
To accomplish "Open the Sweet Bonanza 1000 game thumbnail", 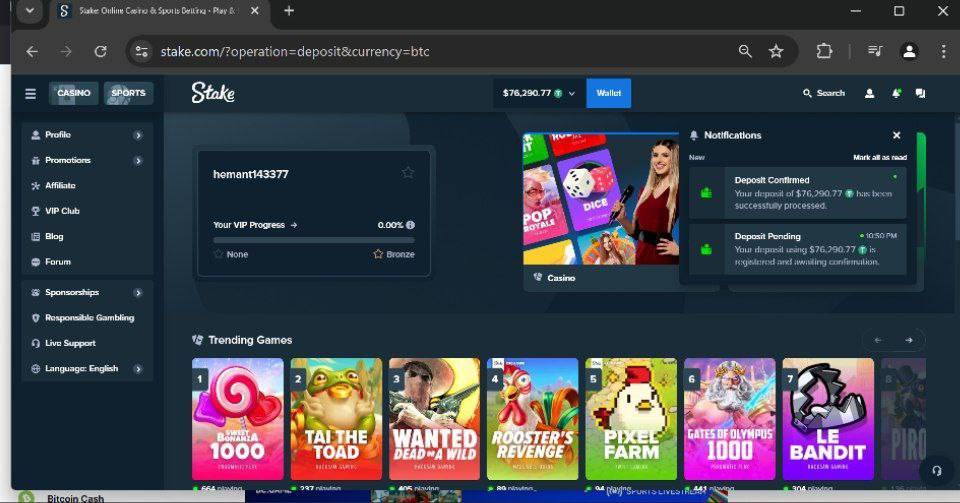I will [238, 420].
